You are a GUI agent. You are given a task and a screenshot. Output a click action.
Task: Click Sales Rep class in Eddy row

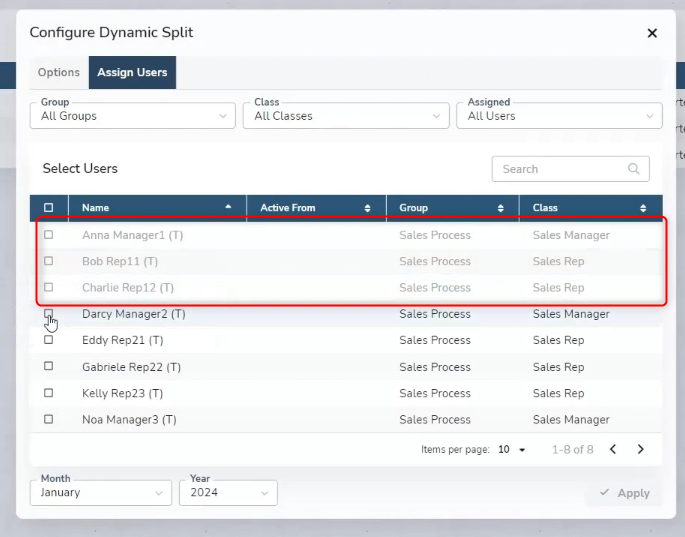(558, 340)
